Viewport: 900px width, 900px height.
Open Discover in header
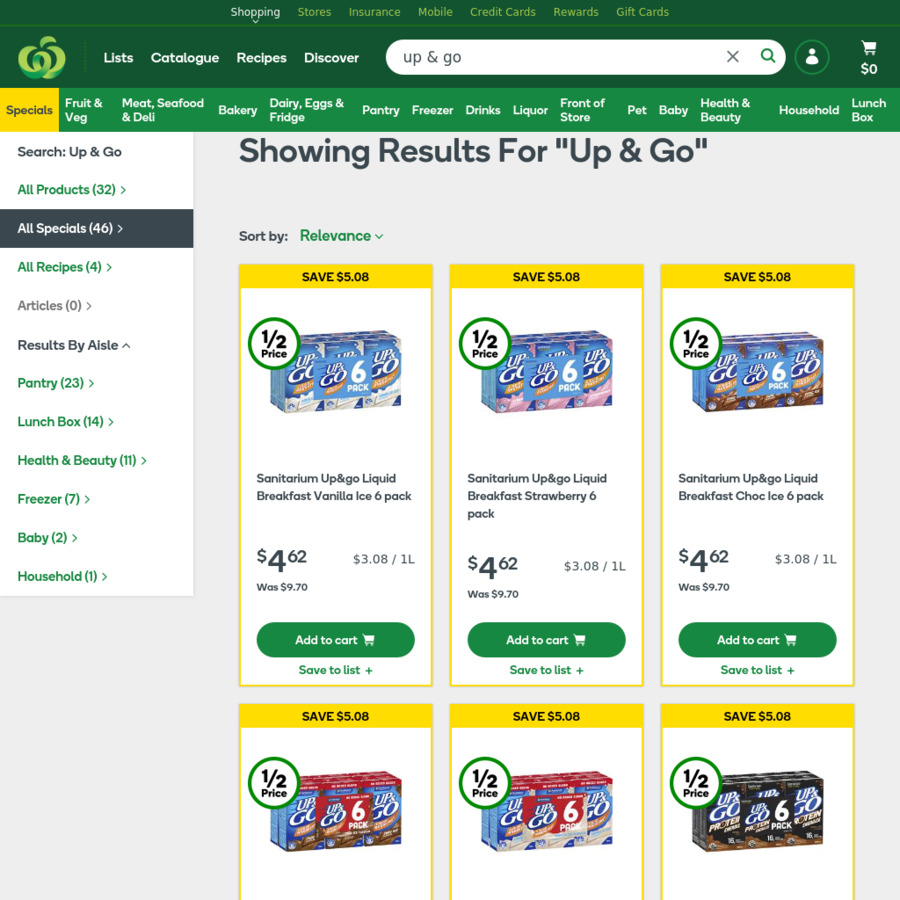[x=331, y=58]
